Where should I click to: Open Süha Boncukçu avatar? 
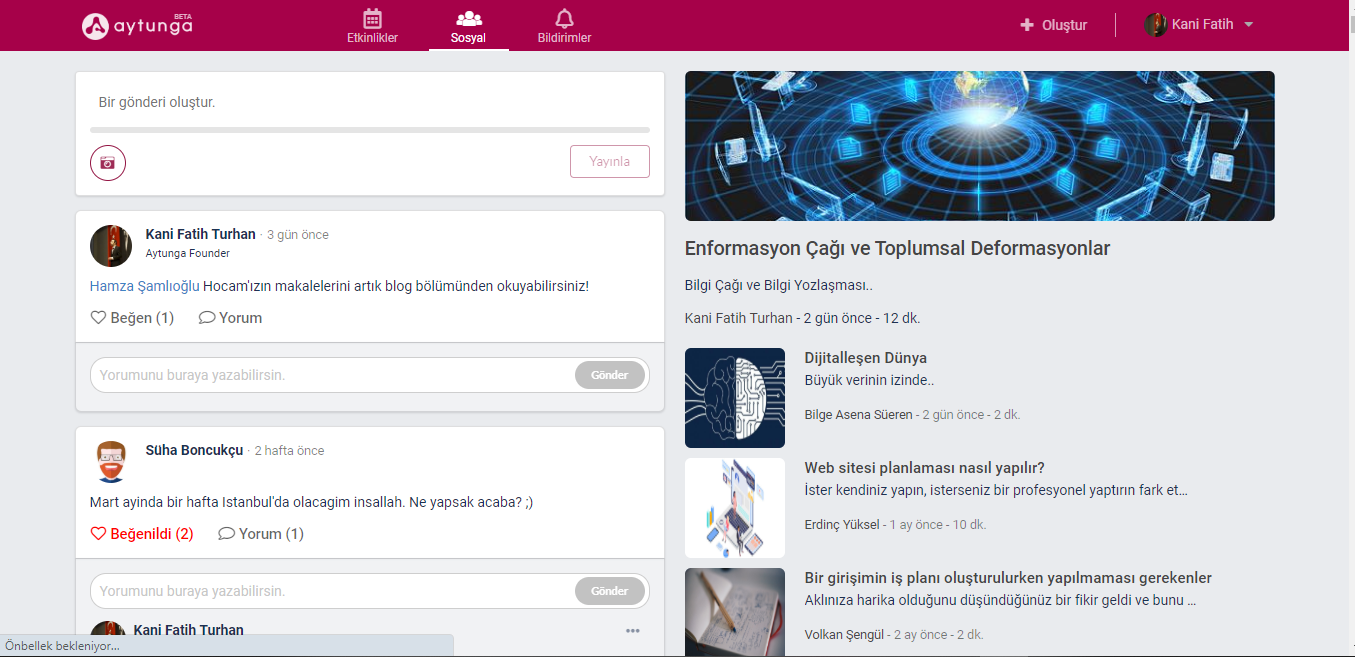[x=111, y=462]
